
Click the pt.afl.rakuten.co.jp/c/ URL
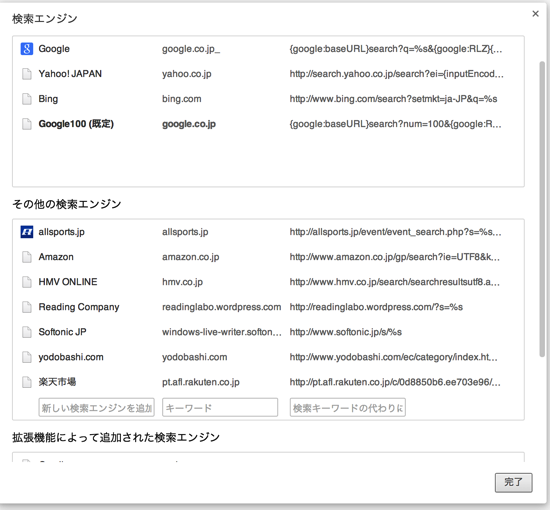coord(395,382)
